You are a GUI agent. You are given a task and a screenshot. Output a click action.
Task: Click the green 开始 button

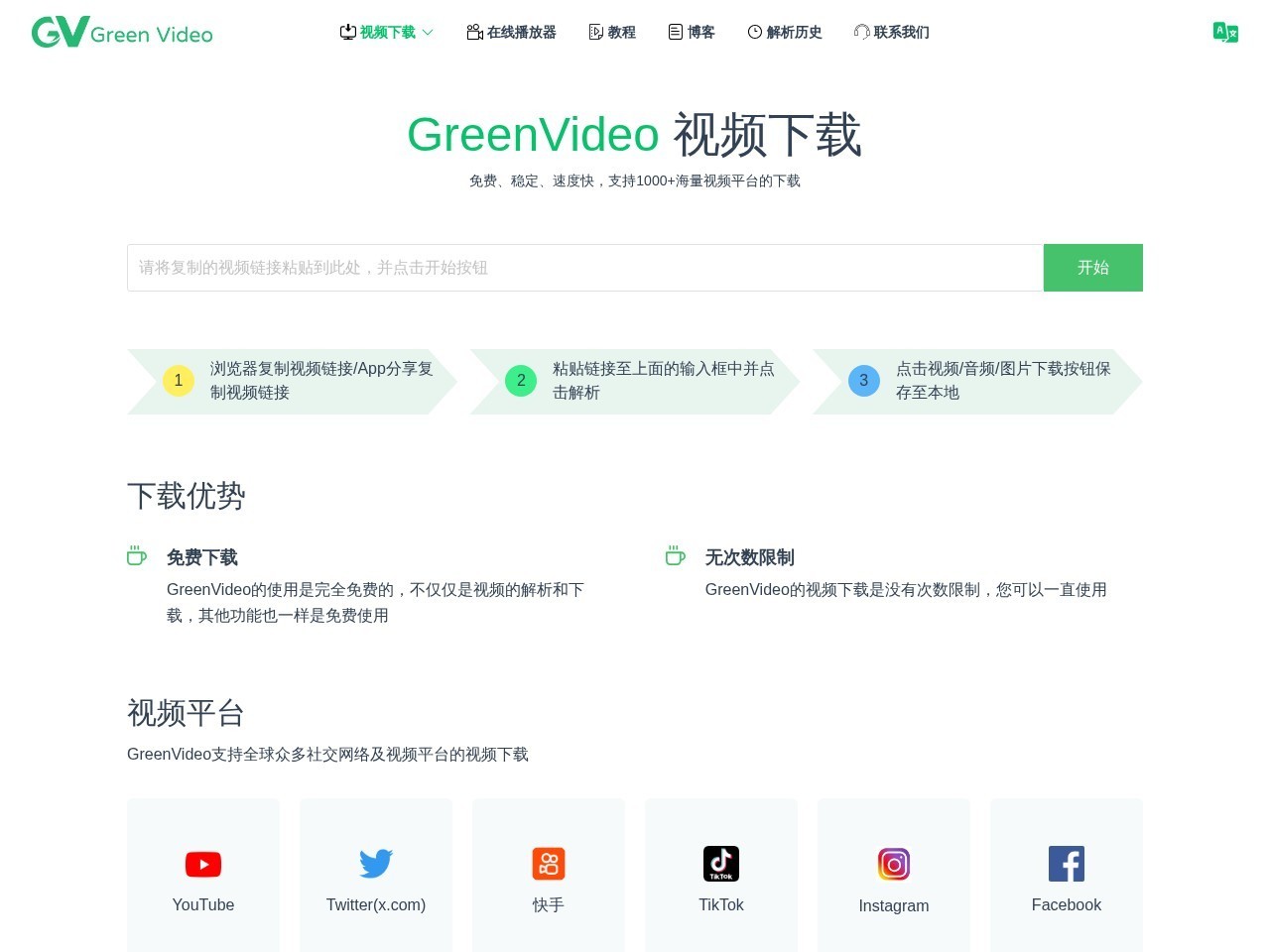(x=1093, y=268)
